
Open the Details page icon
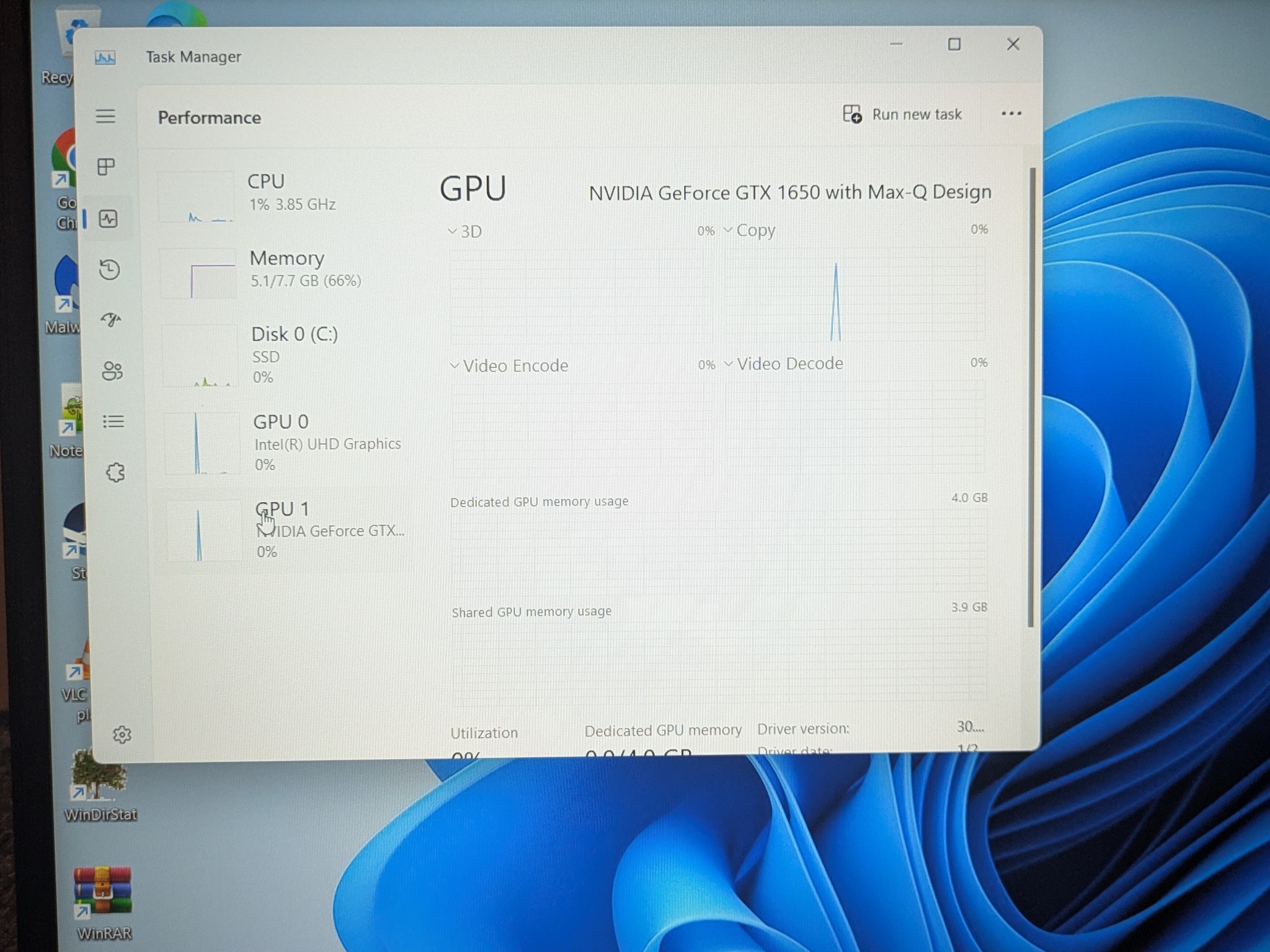coord(113,421)
